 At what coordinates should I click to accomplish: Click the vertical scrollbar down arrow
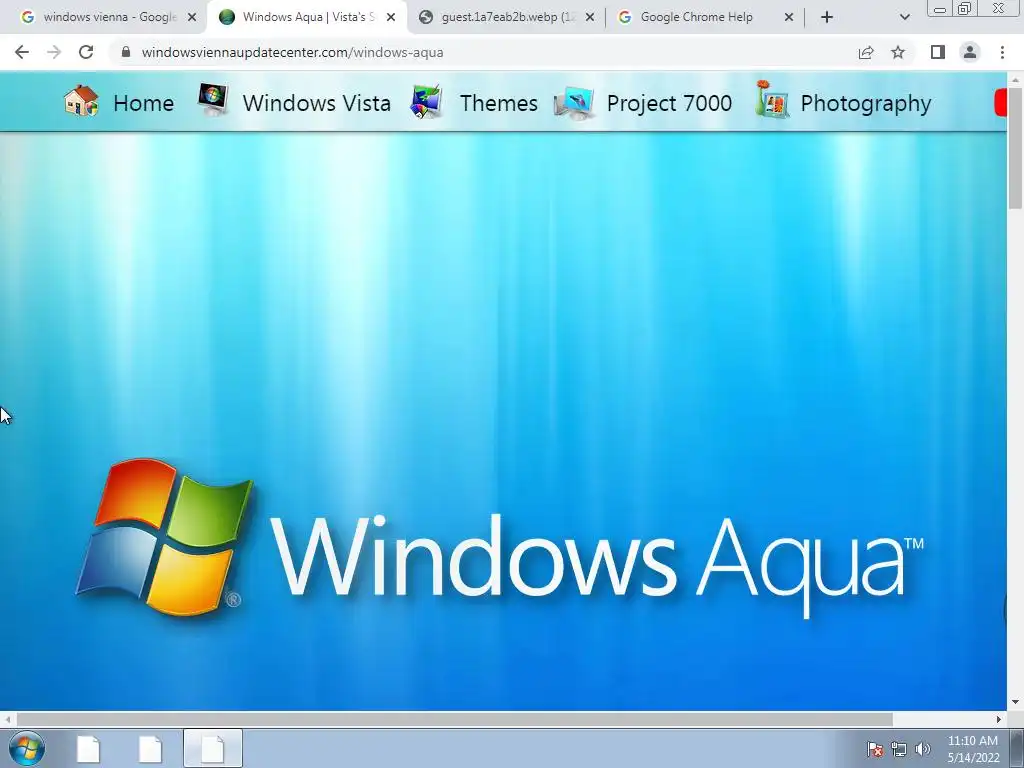coord(1015,703)
